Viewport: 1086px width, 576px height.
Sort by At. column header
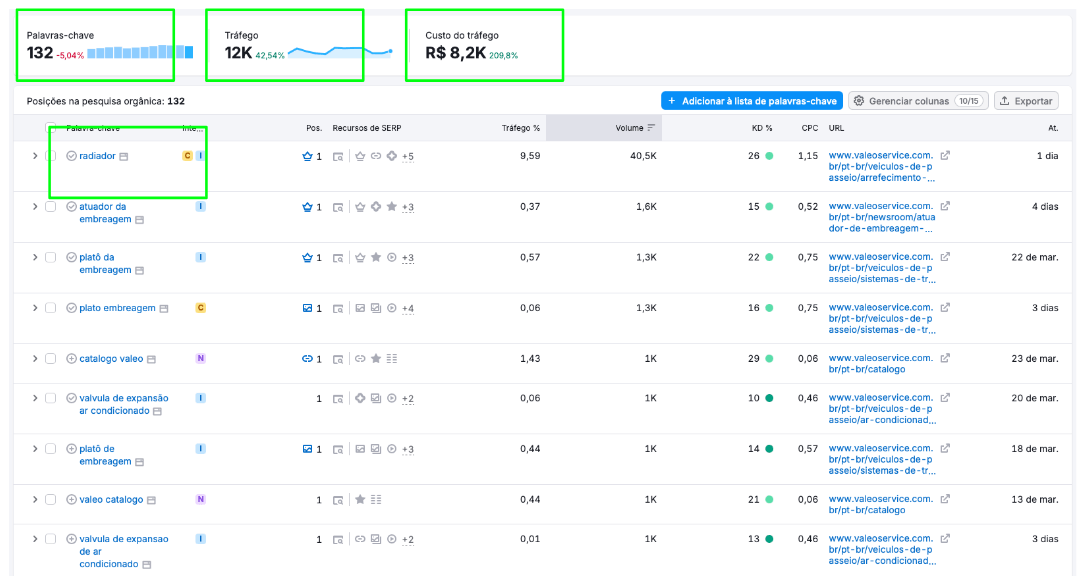(1053, 128)
